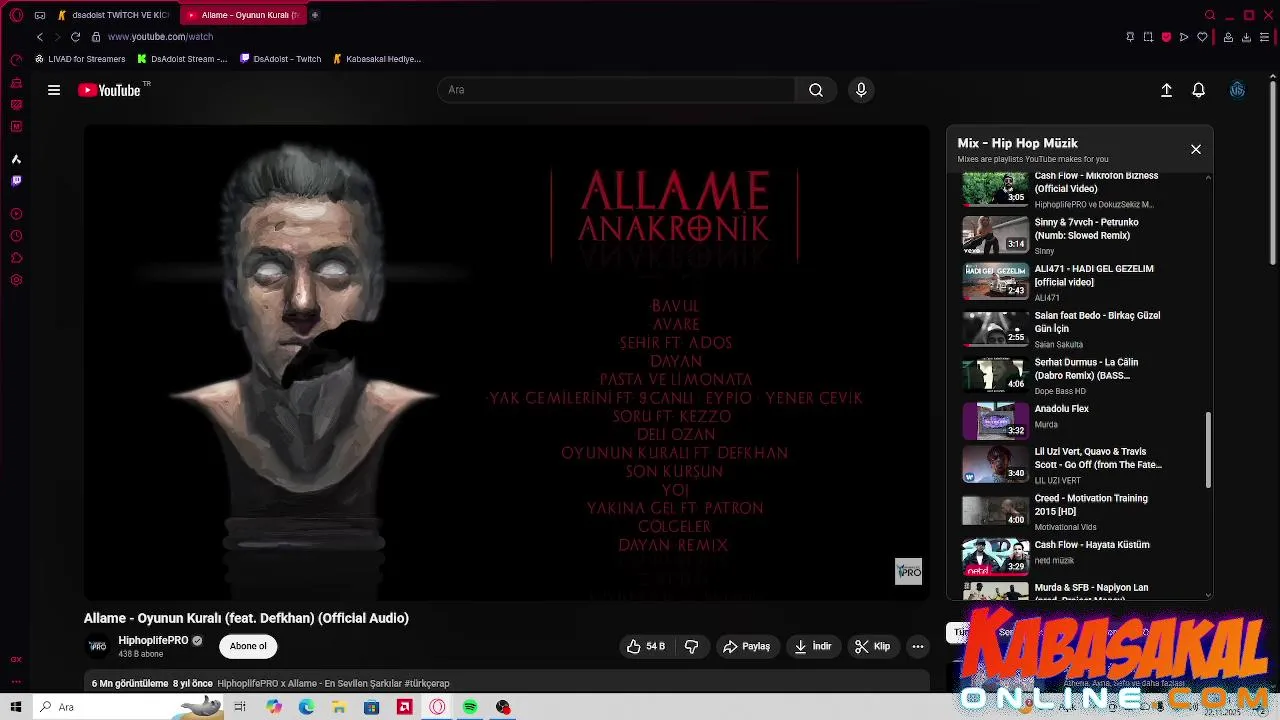The height and width of the screenshot is (720, 1280).
Task: Click the site security lock icon
Action: (96, 37)
